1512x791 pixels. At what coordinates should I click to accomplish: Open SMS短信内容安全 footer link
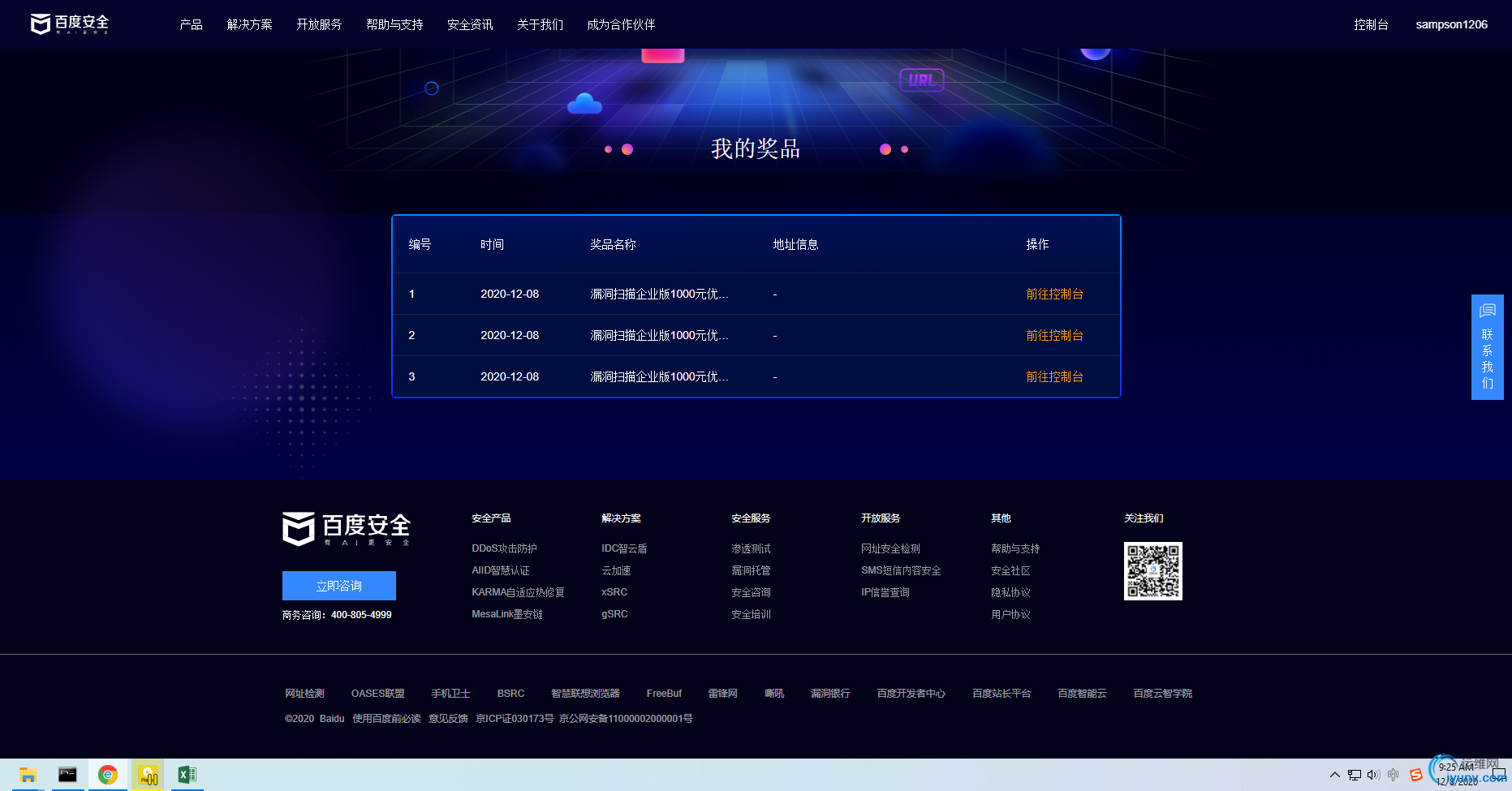[x=901, y=570]
